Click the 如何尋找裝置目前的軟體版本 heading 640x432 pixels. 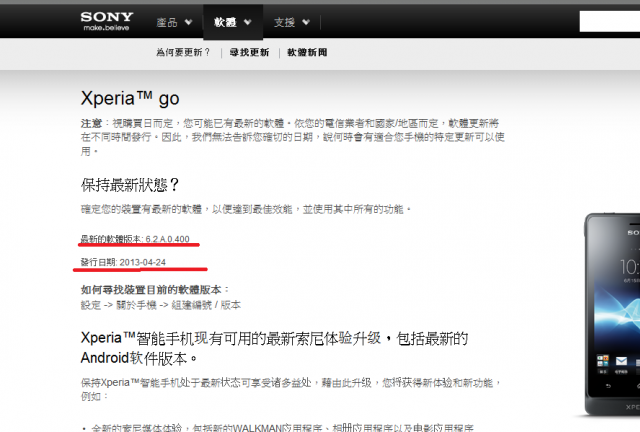155,290
